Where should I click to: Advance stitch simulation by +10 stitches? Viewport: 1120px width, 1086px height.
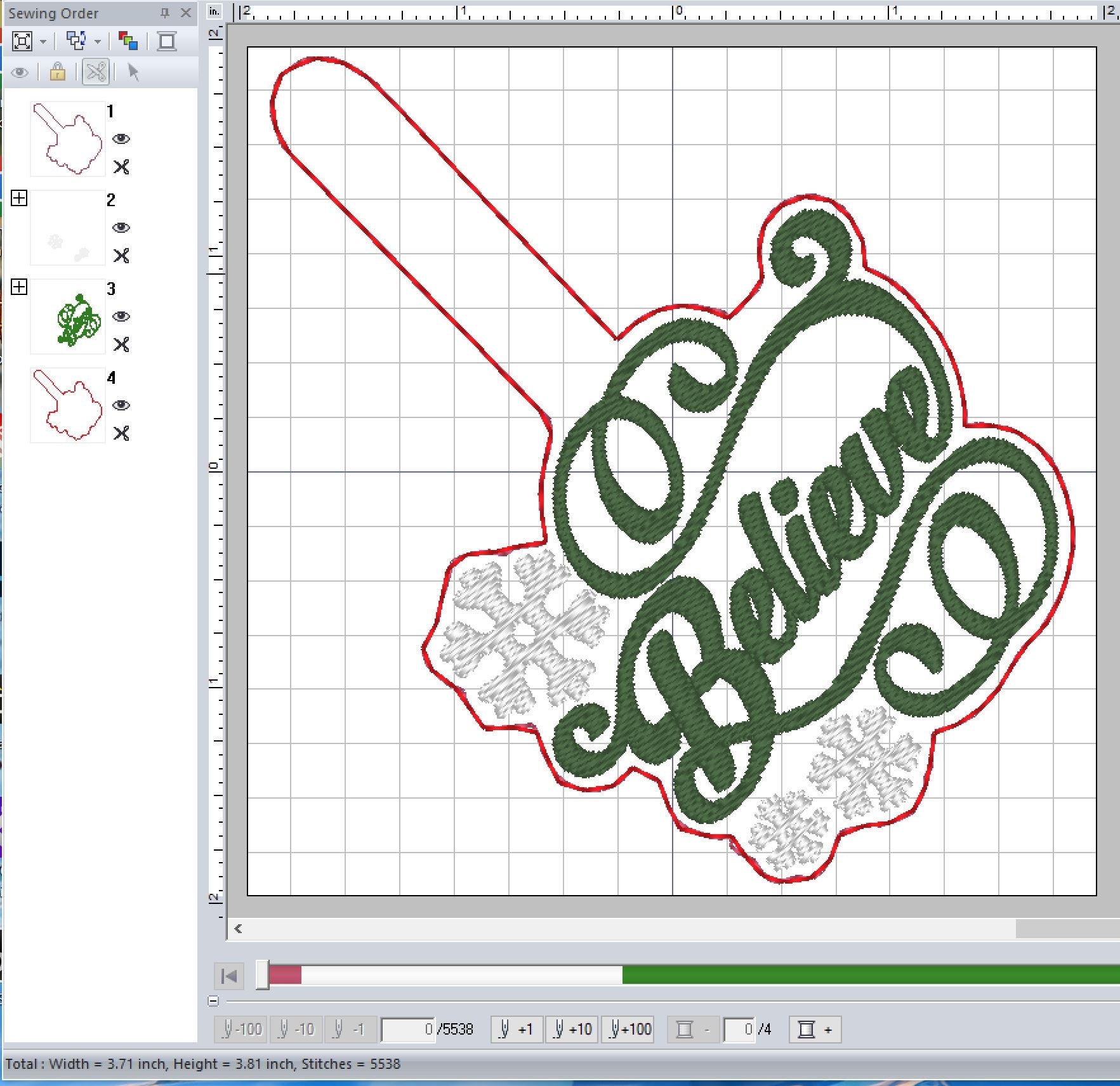tap(572, 1029)
